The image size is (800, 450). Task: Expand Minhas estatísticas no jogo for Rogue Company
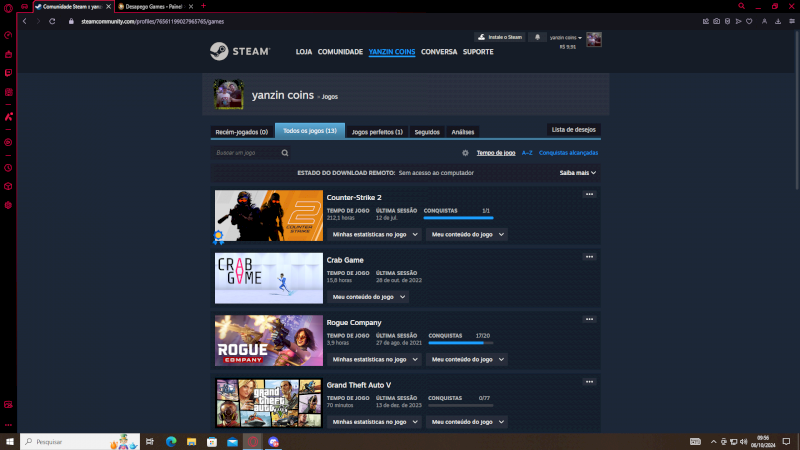coord(374,359)
